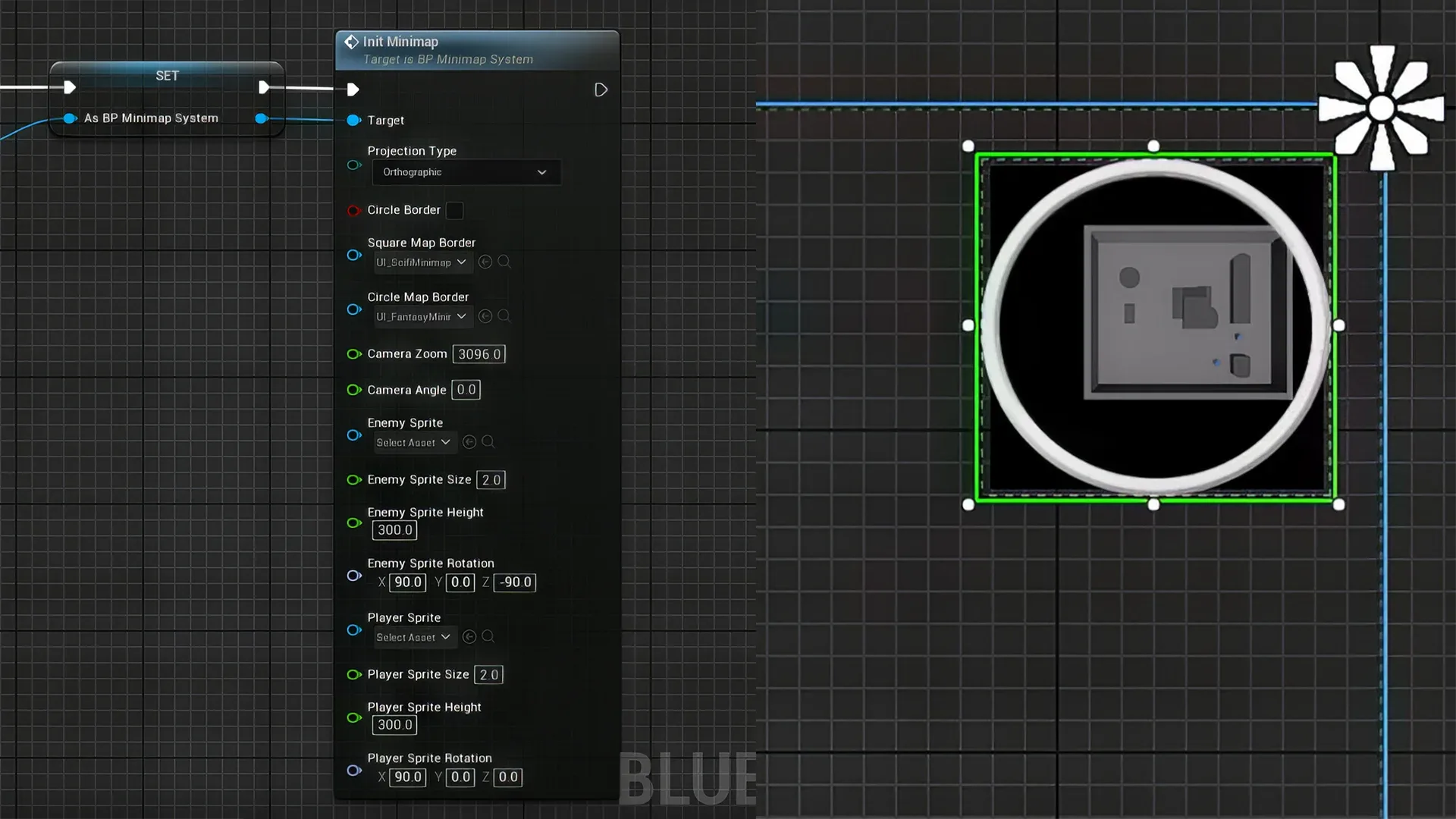The image size is (1456, 819).
Task: Open the Projection Type Orthographic dropdown
Action: 466,172
